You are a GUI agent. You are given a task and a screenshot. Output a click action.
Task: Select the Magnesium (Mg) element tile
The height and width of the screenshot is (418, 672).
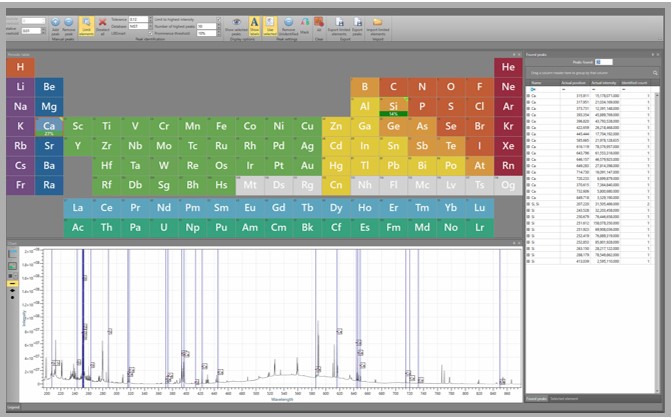click(x=49, y=107)
